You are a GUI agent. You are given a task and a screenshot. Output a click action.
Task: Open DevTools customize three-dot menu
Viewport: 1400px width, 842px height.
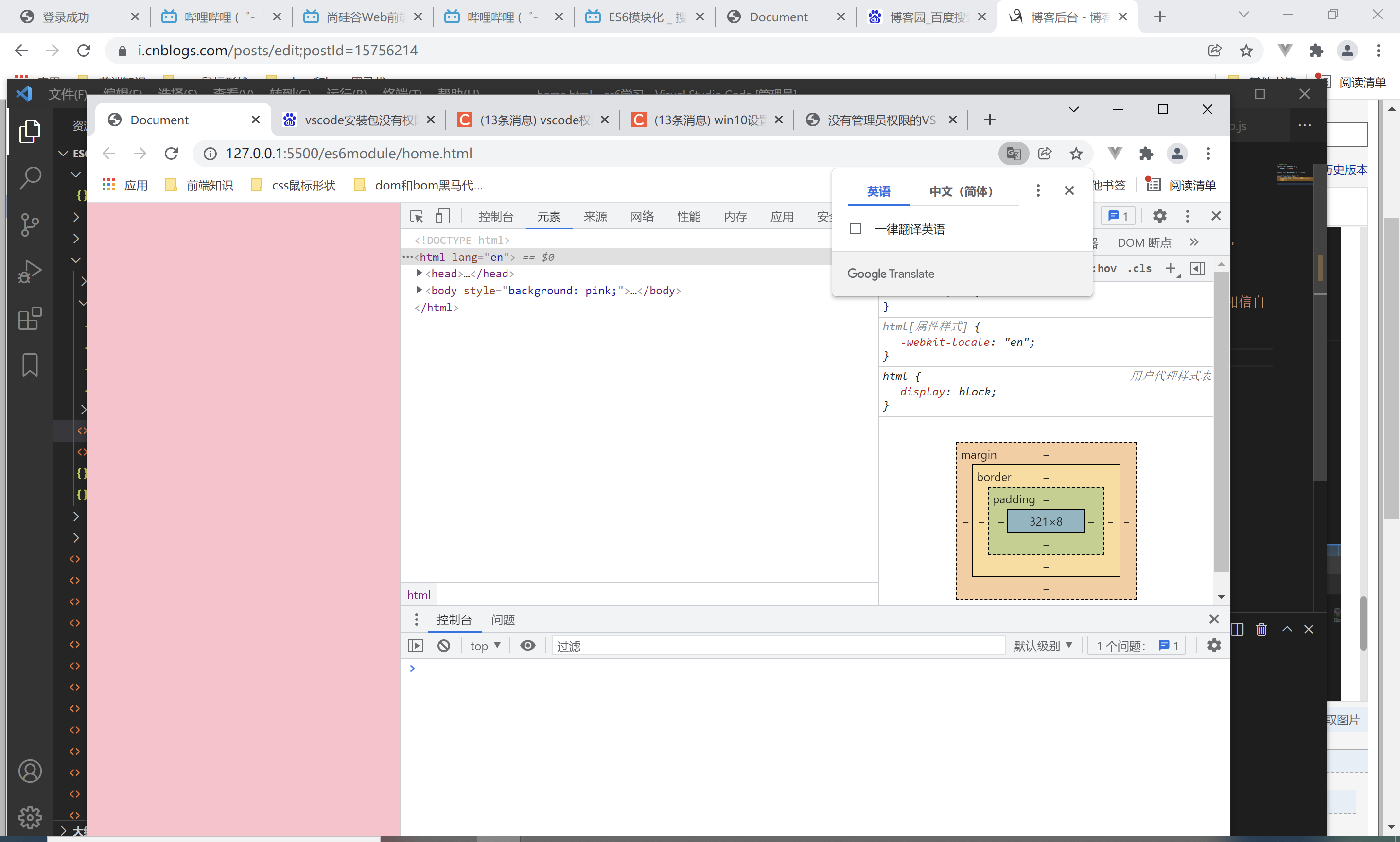1187,216
